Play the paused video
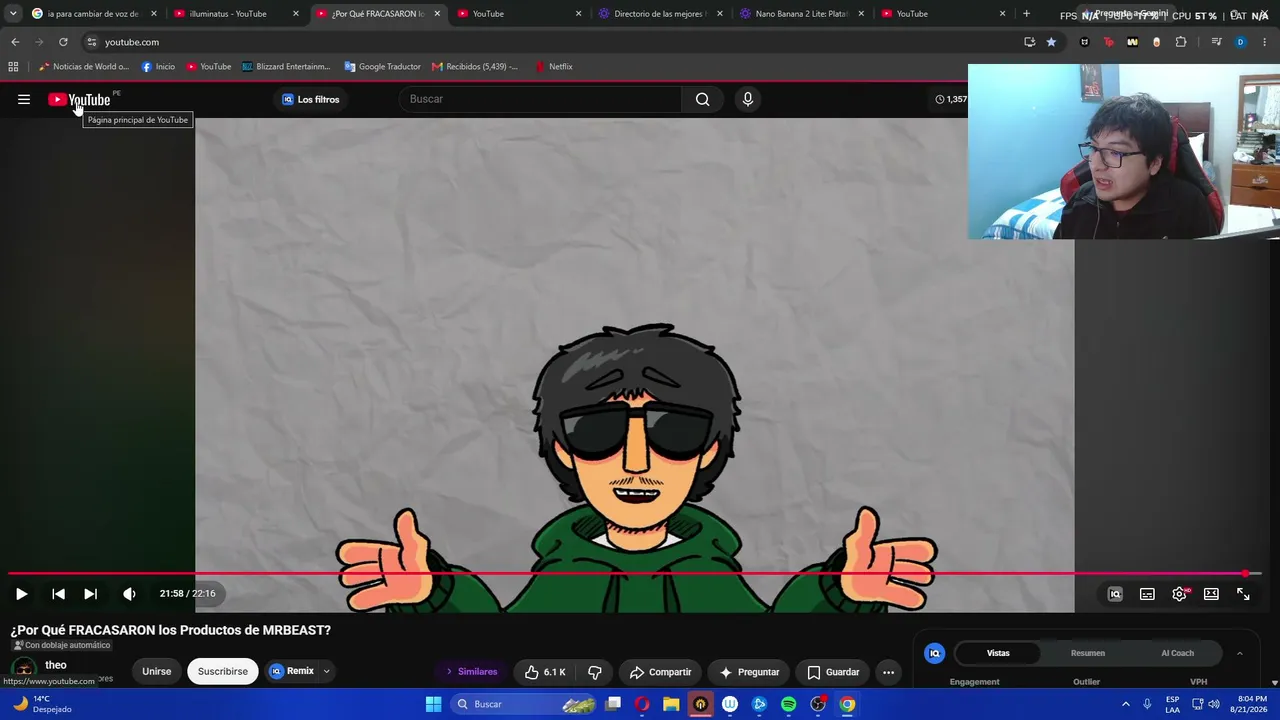1280x720 pixels. [21, 594]
